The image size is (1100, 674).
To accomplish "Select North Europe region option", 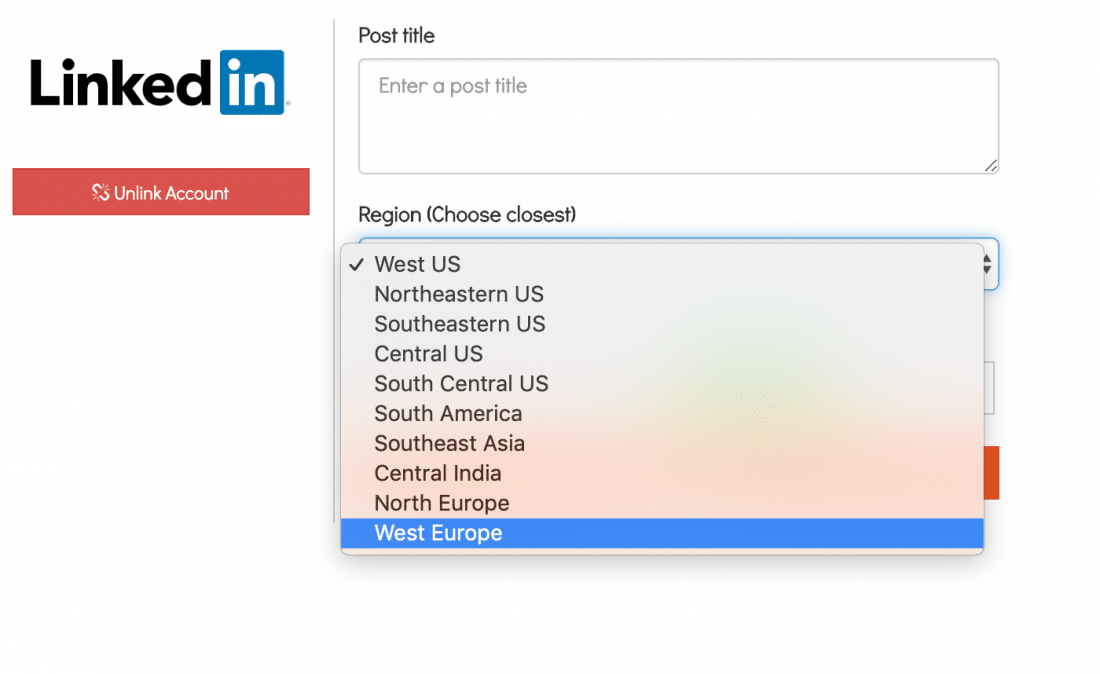I will pos(662,503).
